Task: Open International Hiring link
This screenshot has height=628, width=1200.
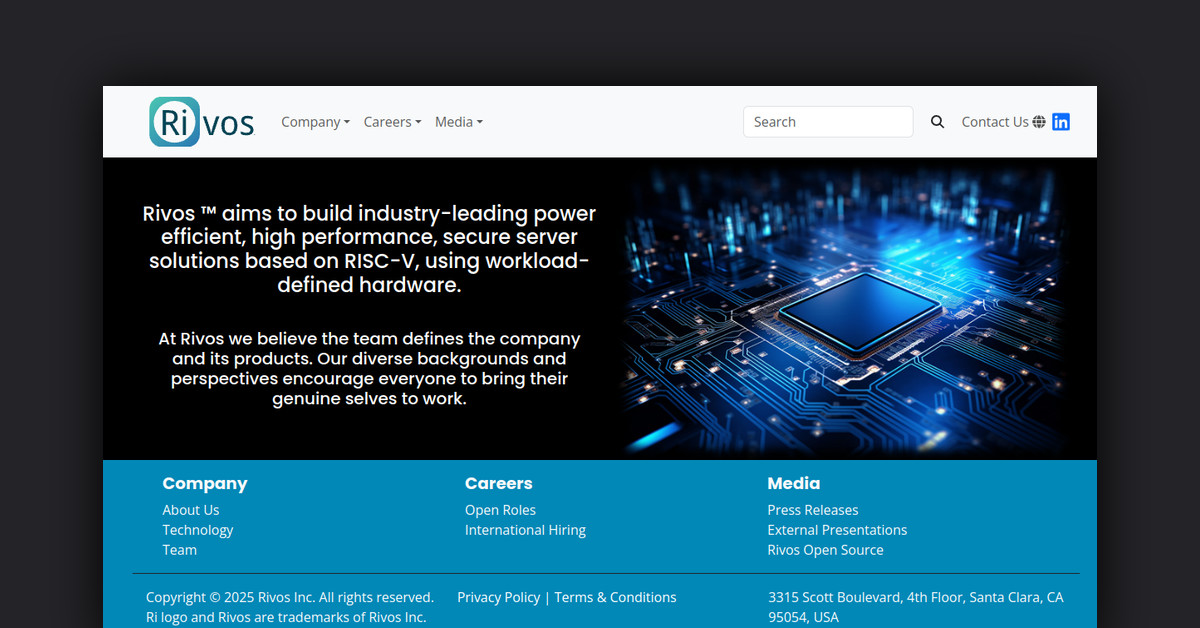Action: click(525, 530)
